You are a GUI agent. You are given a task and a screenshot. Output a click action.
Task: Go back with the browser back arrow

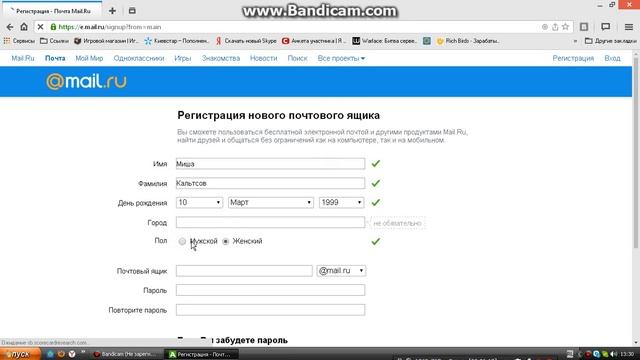point(10,27)
